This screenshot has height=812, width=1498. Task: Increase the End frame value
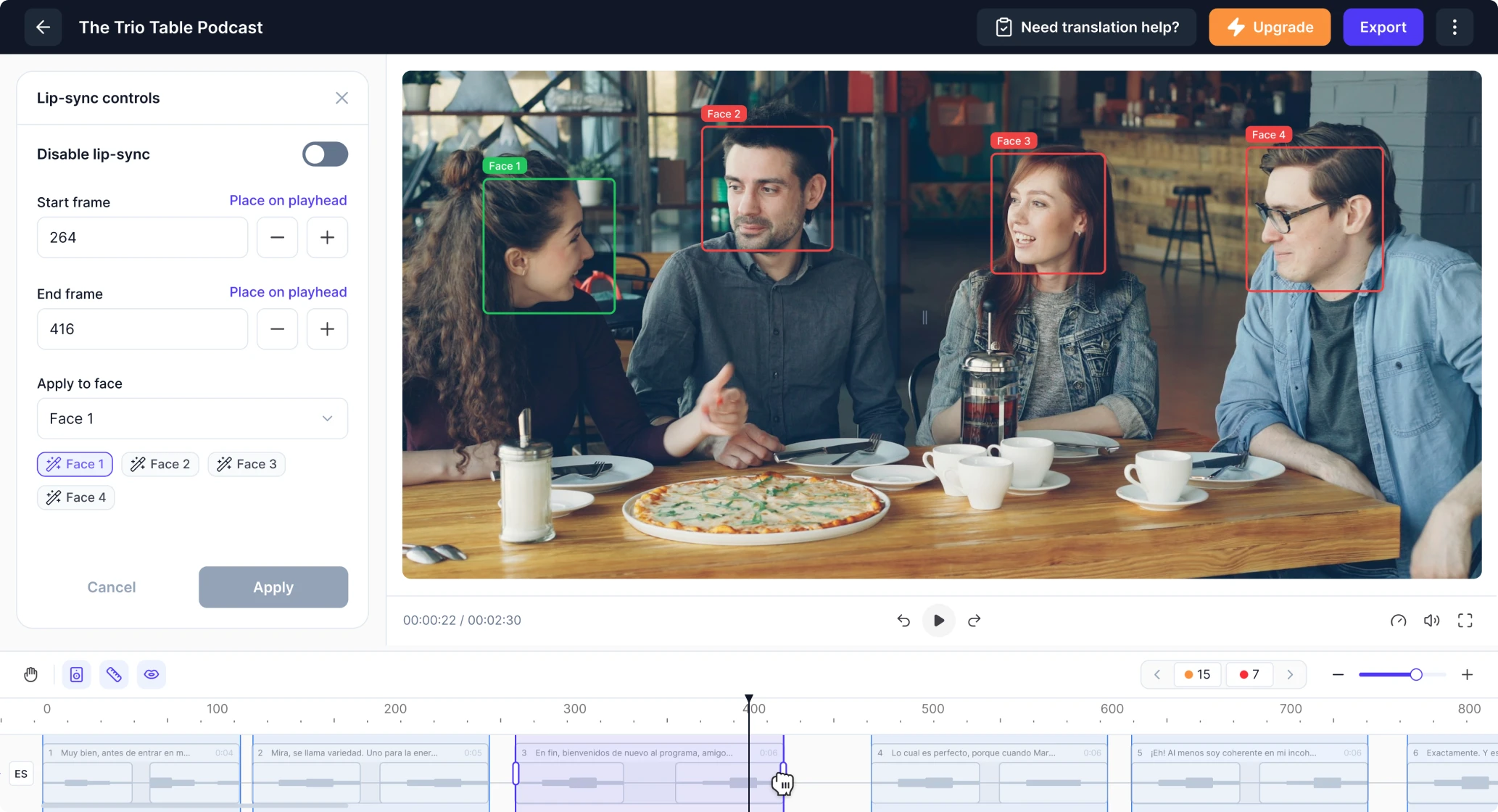[327, 329]
